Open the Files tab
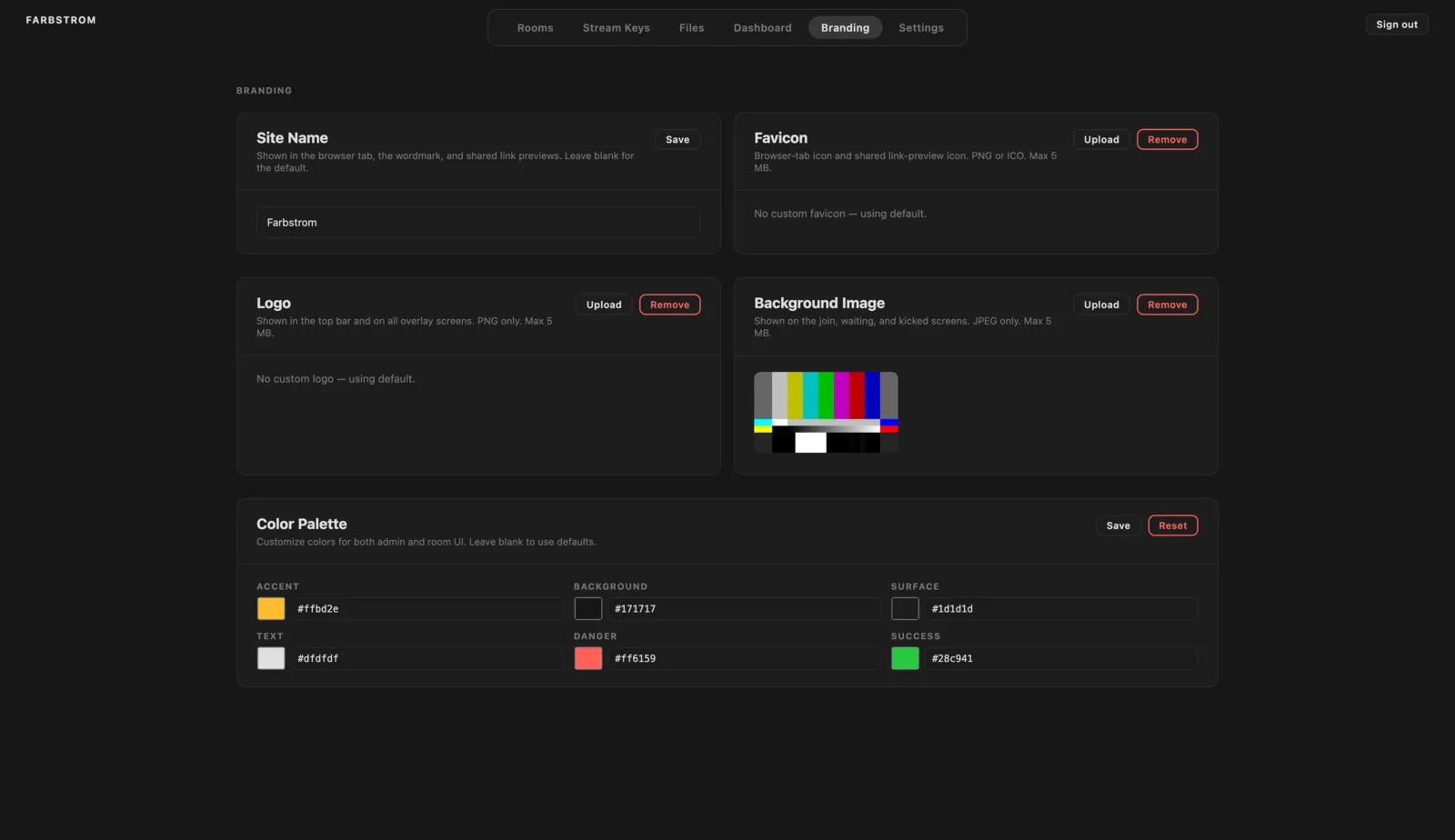Image resolution: width=1455 pixels, height=840 pixels. click(x=691, y=27)
